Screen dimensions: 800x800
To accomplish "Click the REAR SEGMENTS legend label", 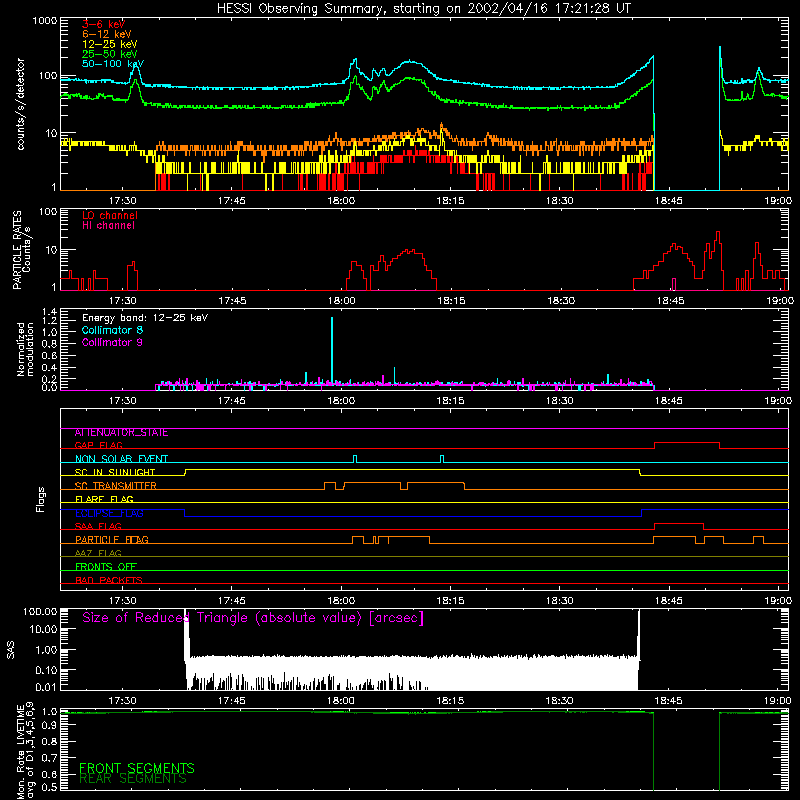I will (x=133, y=778).
